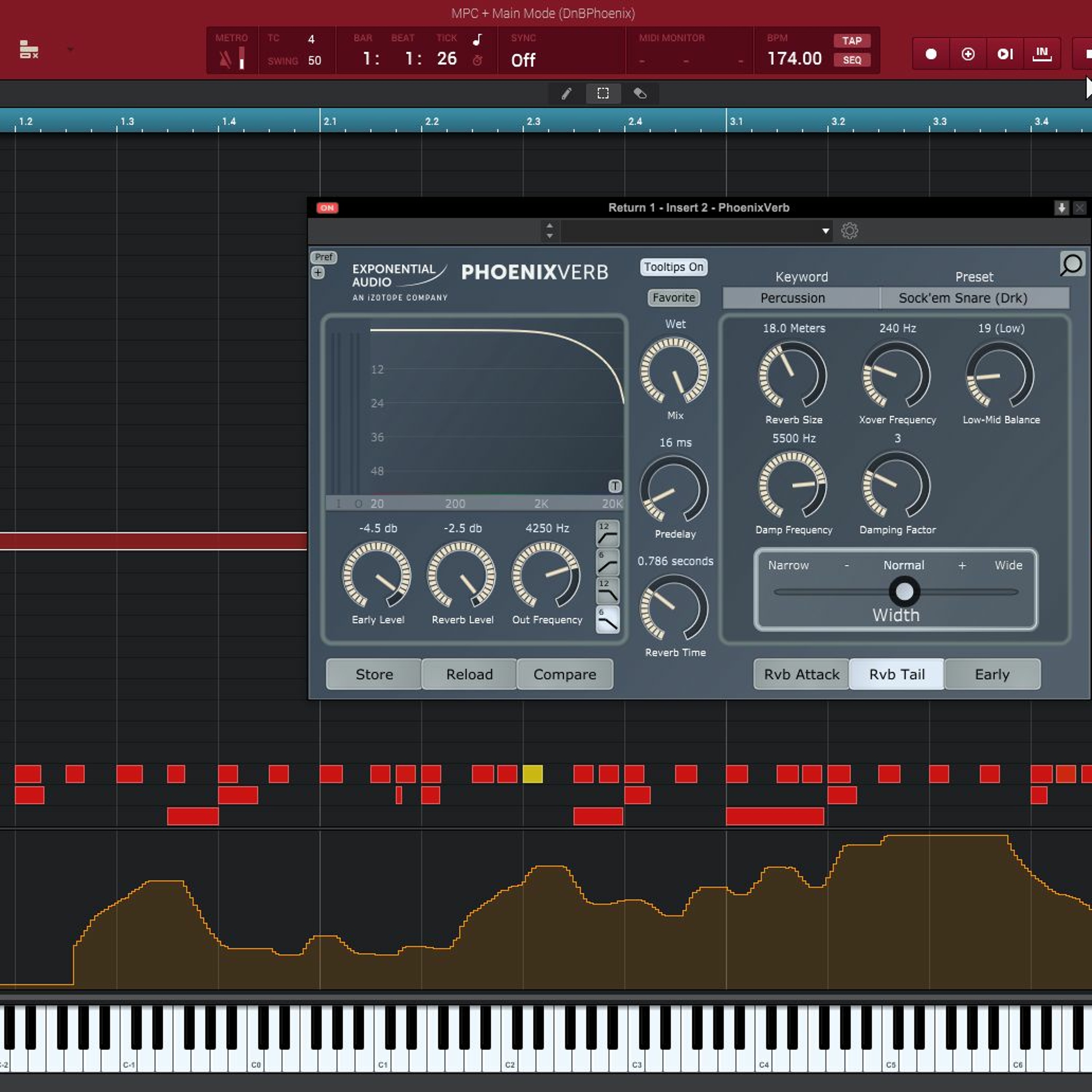
Task: Select the 6 dB low-pass filter button
Action: coord(608,620)
